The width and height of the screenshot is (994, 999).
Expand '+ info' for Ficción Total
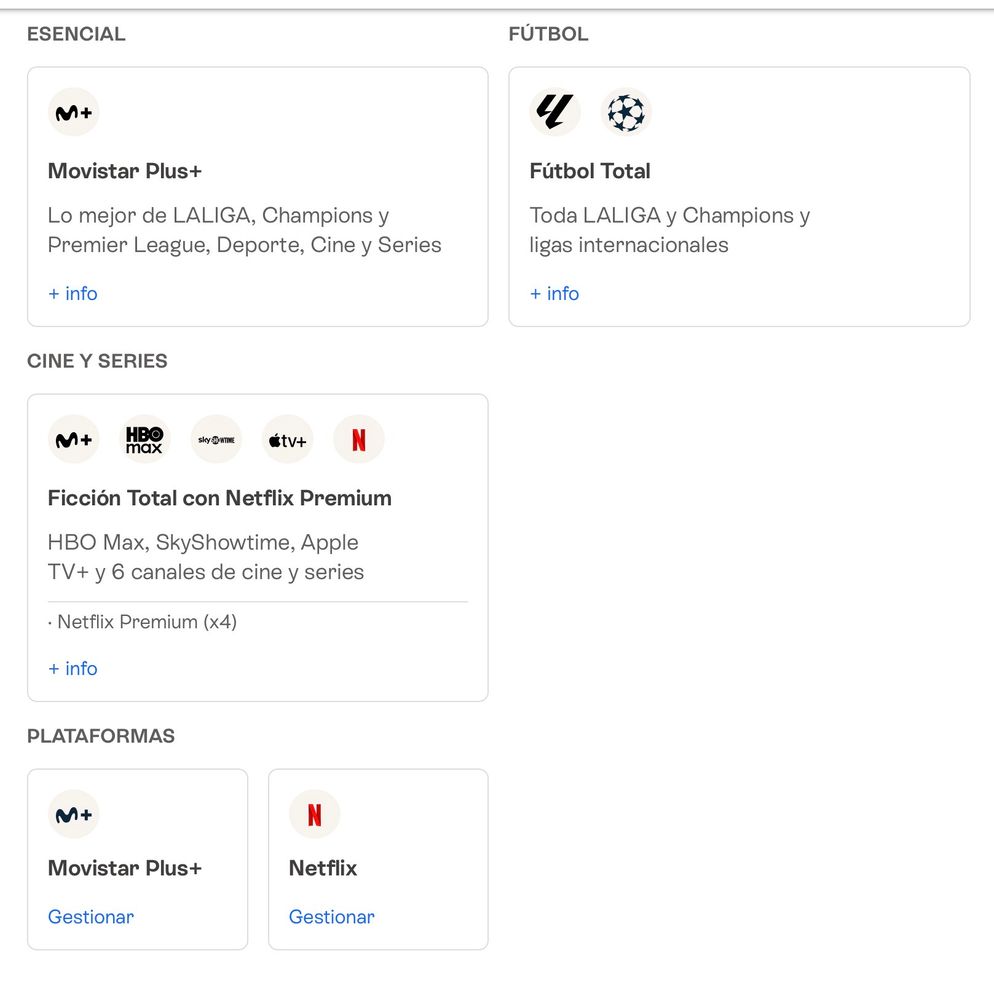(x=73, y=668)
